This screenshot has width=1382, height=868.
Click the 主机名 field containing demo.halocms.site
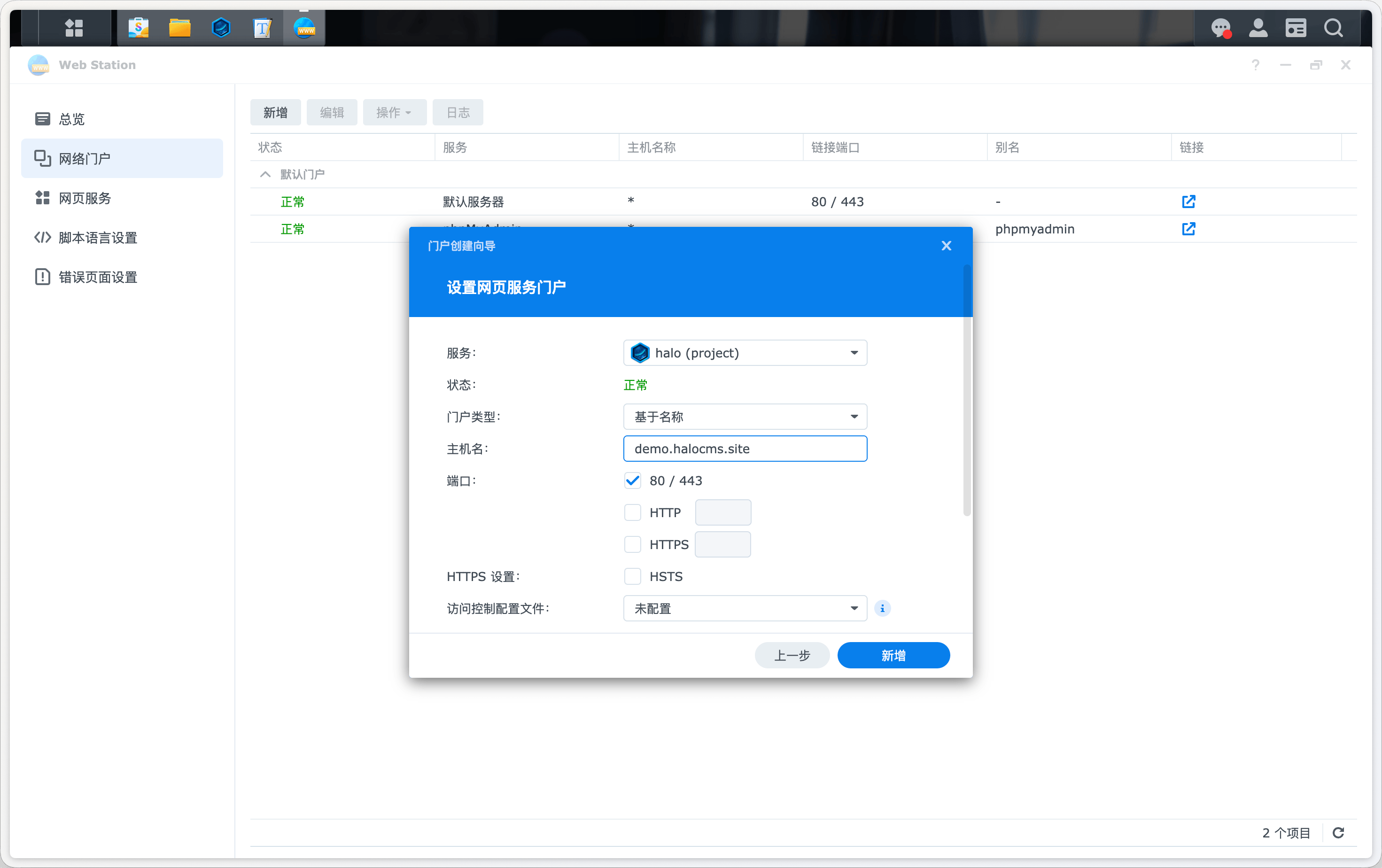pos(745,449)
